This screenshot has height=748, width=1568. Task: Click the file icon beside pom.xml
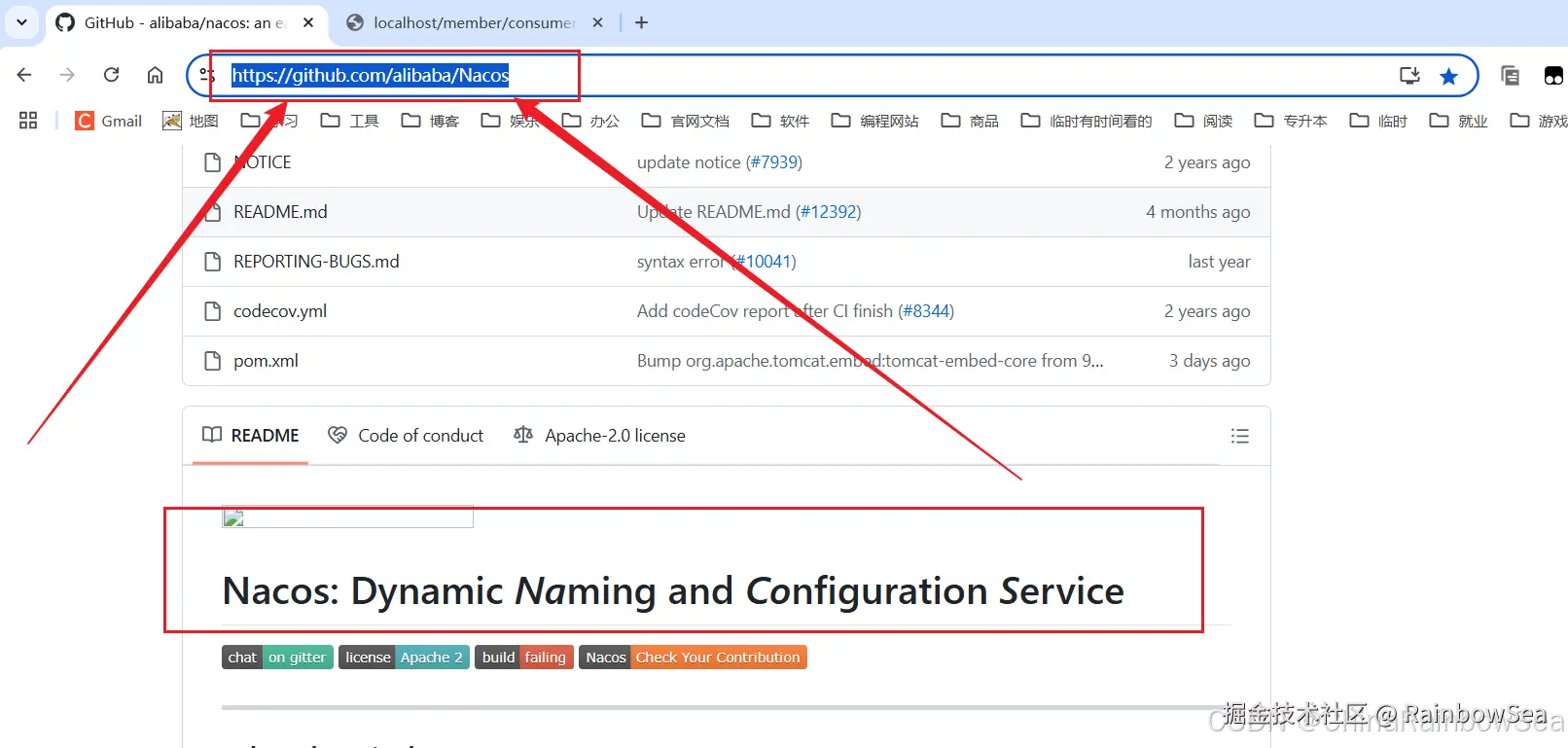coord(212,361)
